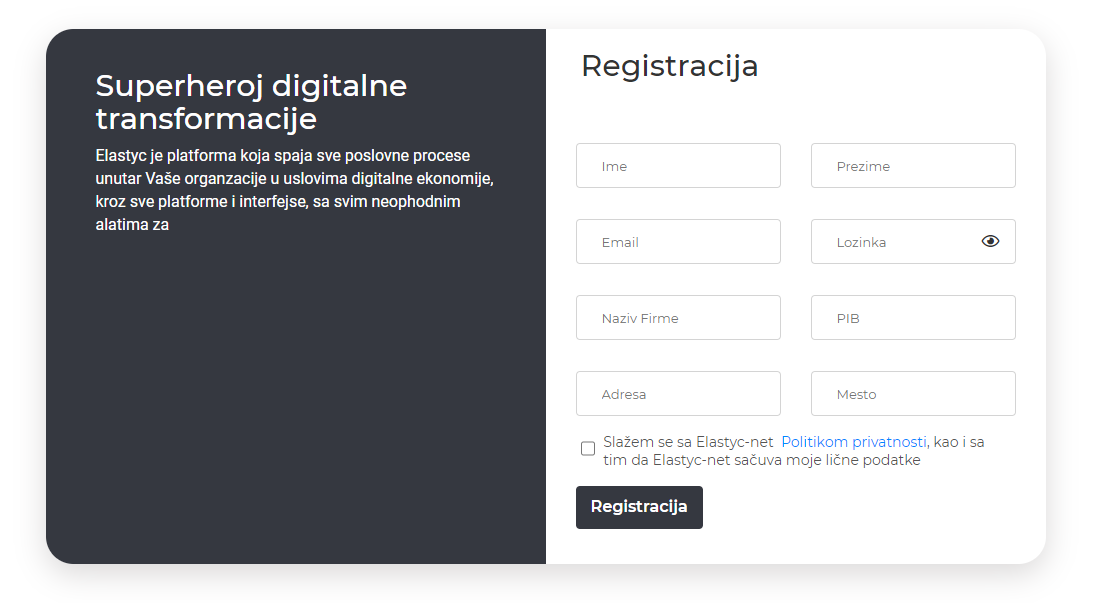
Task: Focus the Mesto text field
Action: coord(913,393)
